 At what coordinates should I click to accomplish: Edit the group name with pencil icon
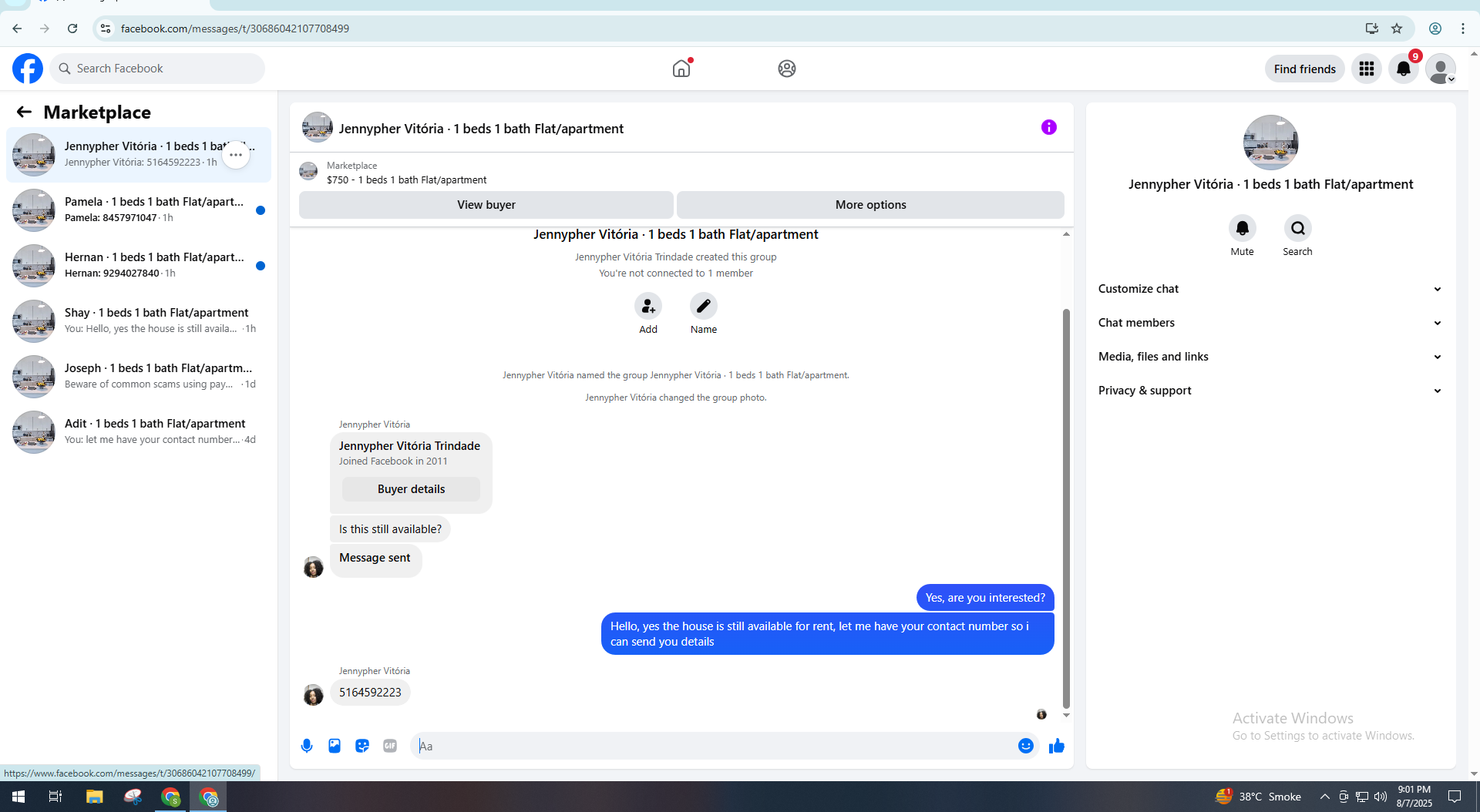(704, 306)
